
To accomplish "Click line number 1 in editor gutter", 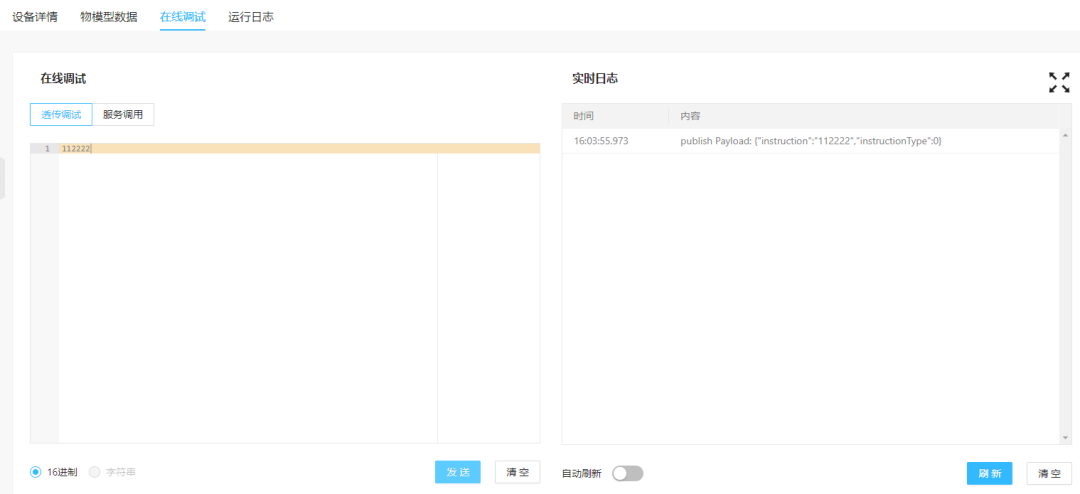I will (x=47, y=148).
